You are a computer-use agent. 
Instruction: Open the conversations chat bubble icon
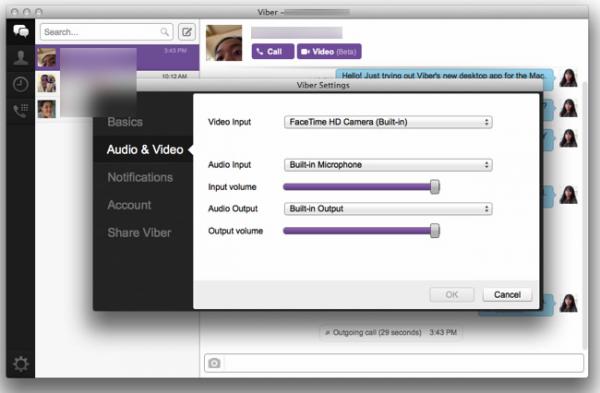click(x=21, y=31)
